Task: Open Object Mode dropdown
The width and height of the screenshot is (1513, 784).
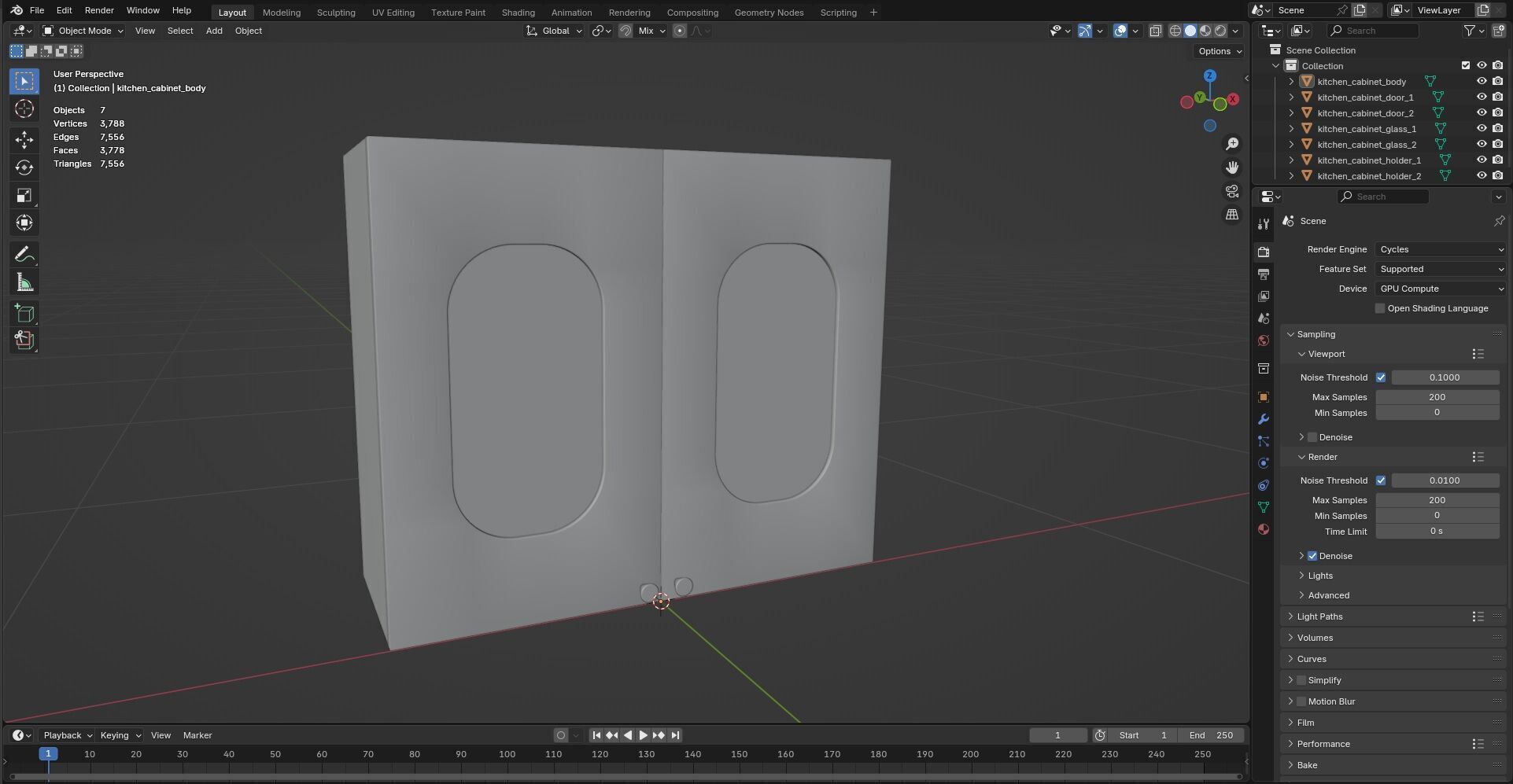Action: pos(83,31)
